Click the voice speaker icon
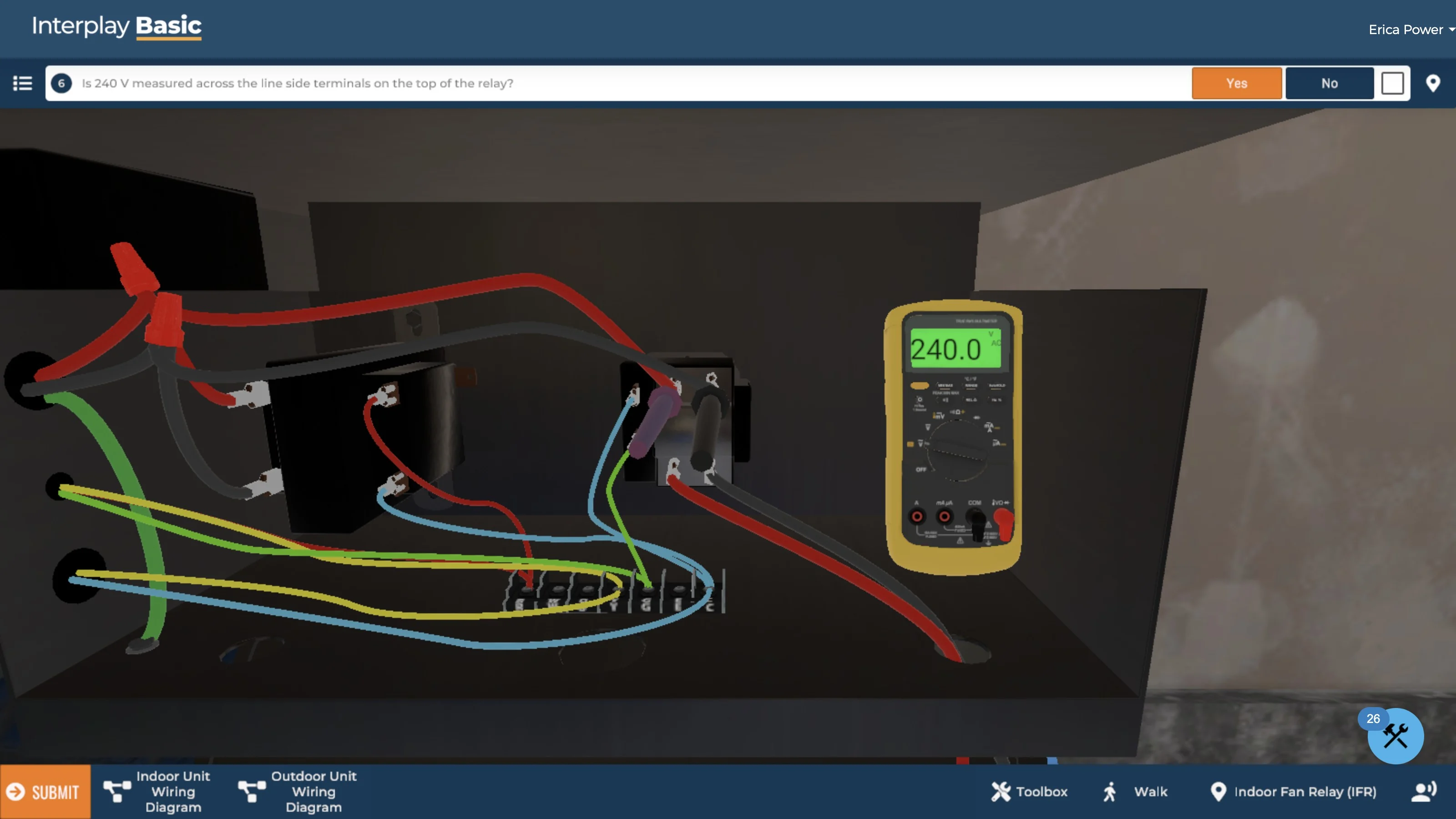This screenshot has height=819, width=1456. coord(1424,791)
